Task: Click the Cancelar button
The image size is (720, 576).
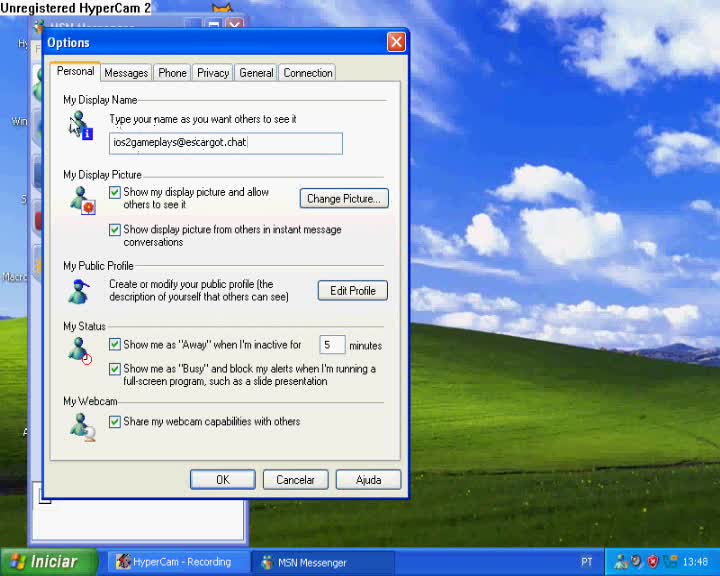Action: click(295, 480)
